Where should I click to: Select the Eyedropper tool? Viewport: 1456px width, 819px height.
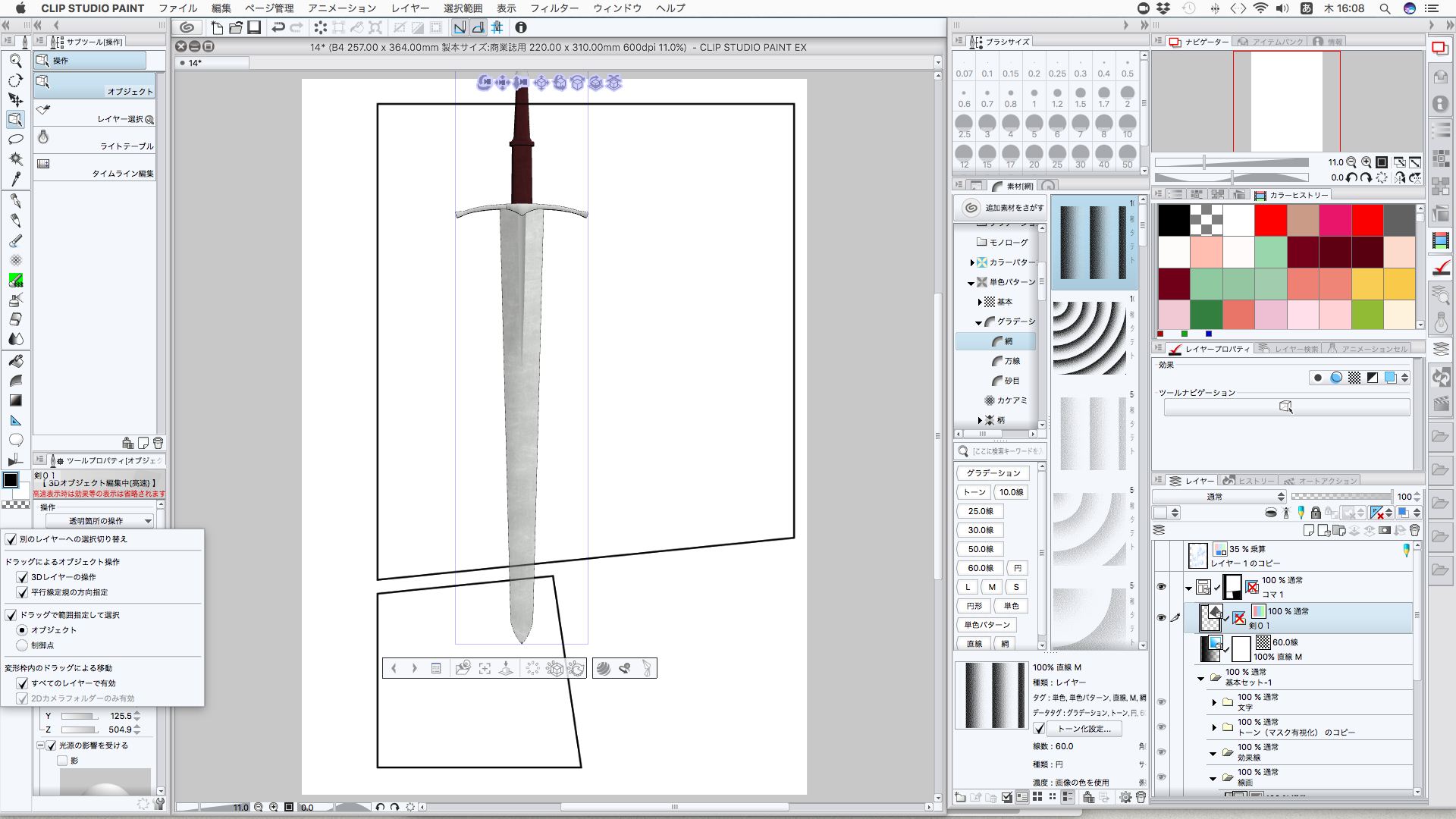[x=15, y=179]
